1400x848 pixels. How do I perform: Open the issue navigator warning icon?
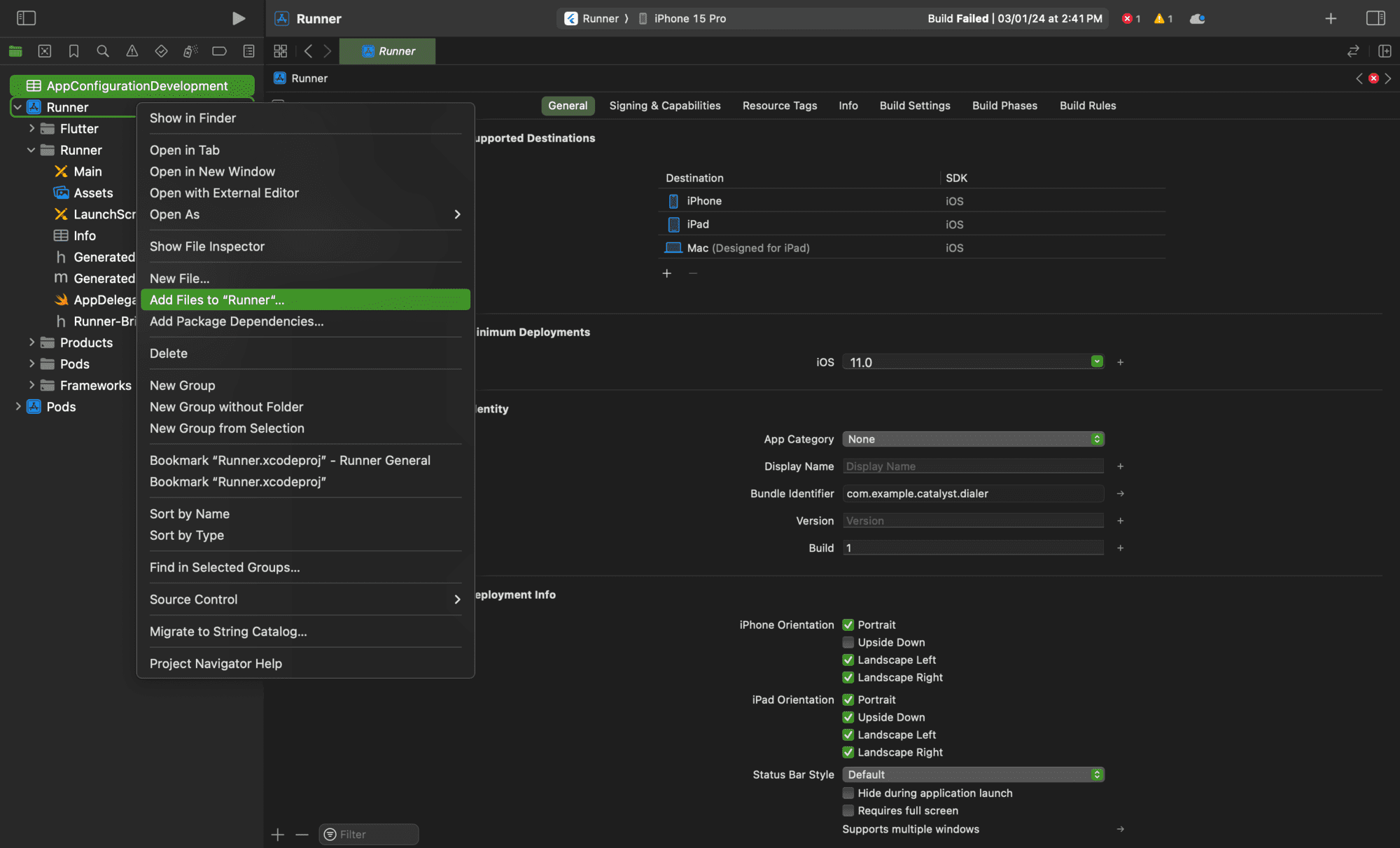[x=132, y=51]
